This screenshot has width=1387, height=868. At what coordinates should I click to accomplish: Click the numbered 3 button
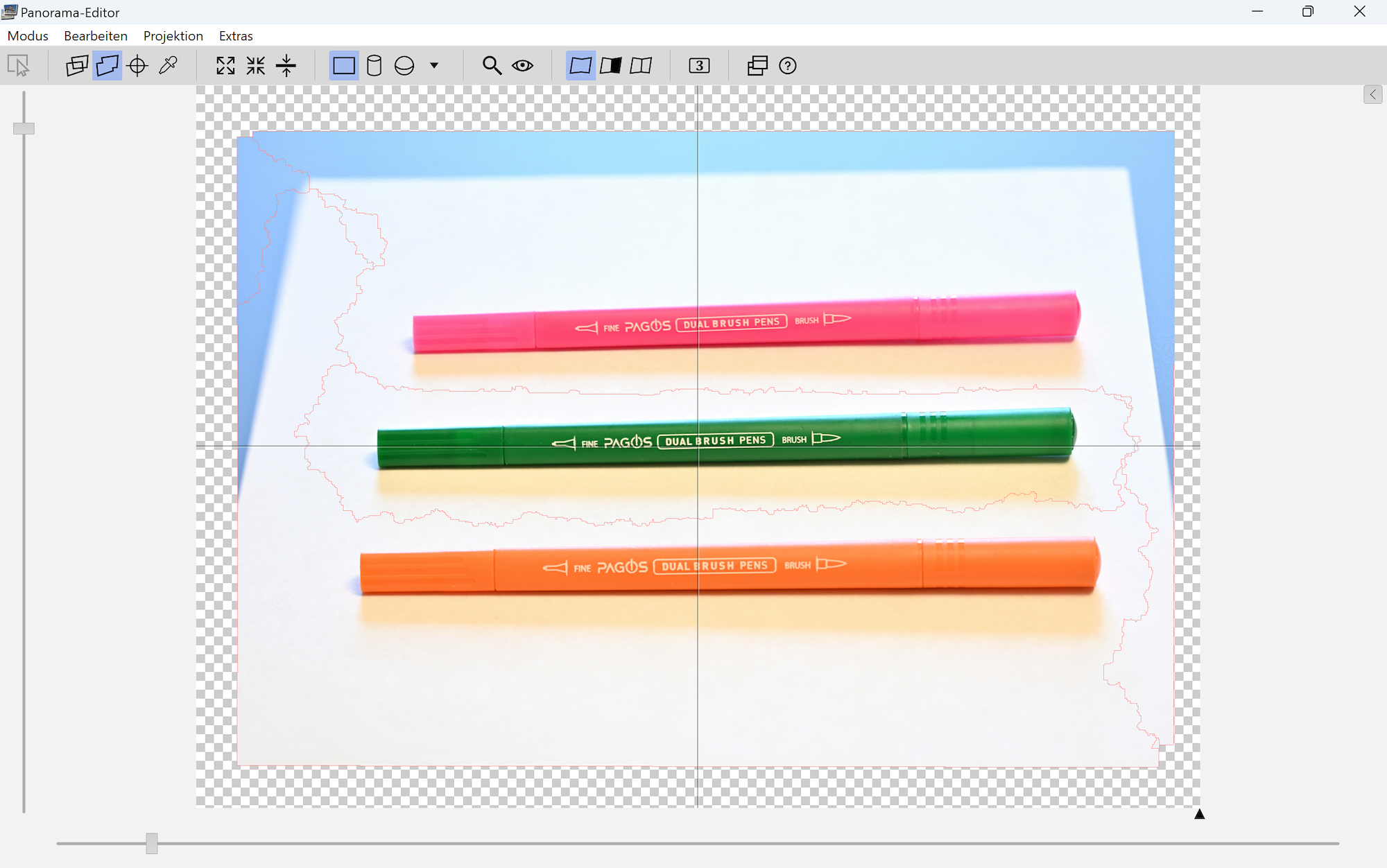[699, 66]
